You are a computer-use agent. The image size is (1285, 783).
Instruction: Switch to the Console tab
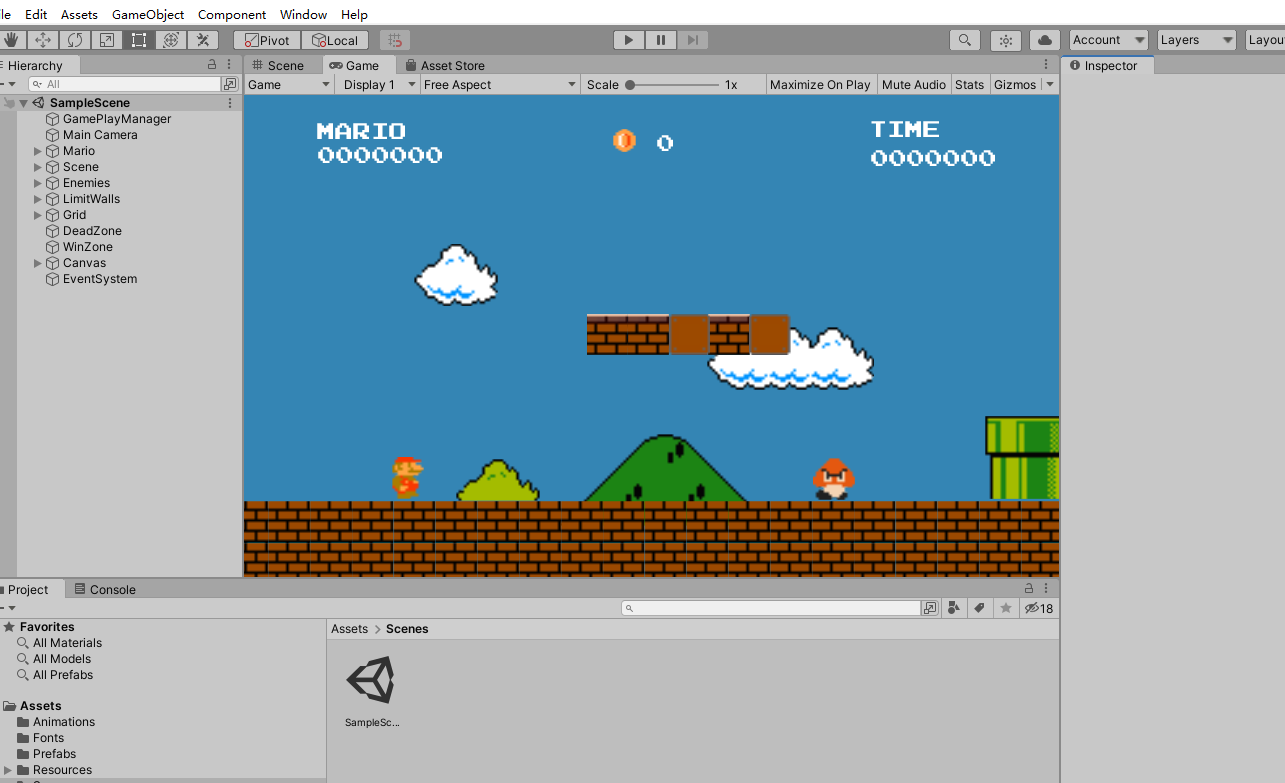pyautogui.click(x=105, y=589)
